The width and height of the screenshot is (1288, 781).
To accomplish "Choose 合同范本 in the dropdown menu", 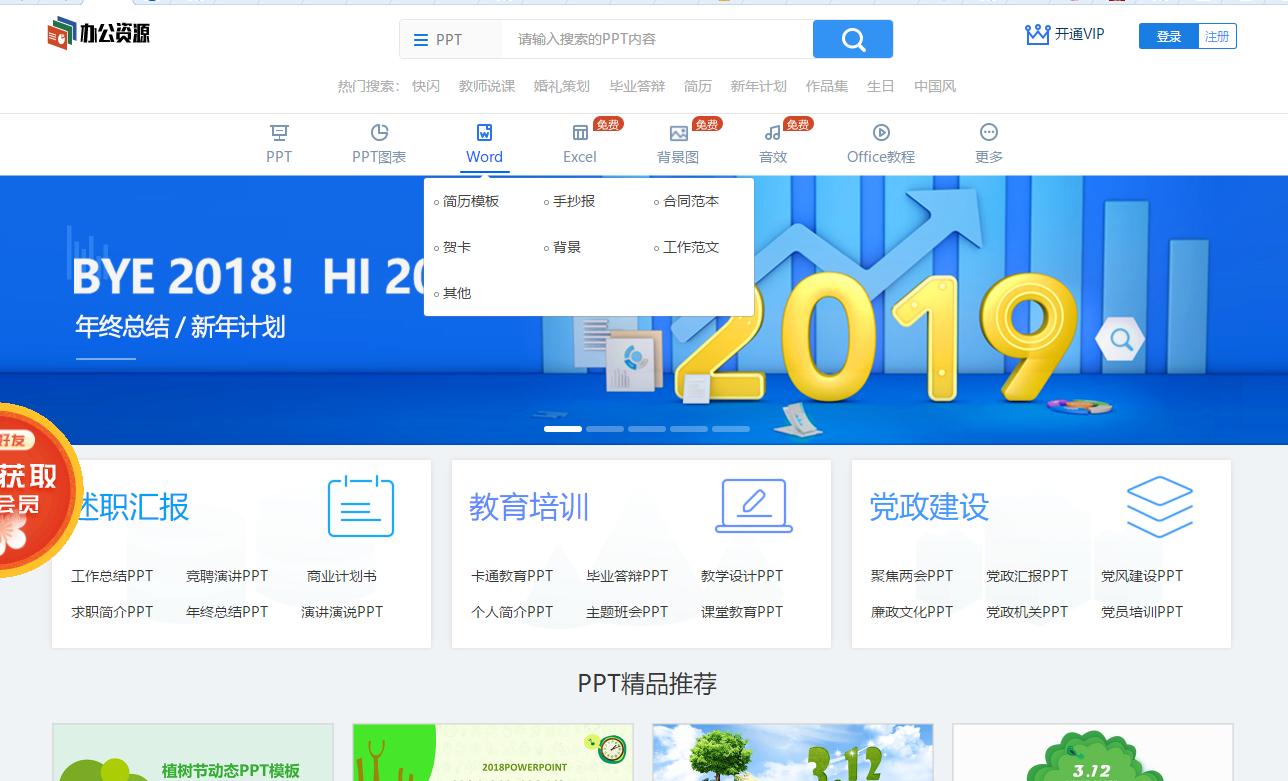I will point(692,200).
